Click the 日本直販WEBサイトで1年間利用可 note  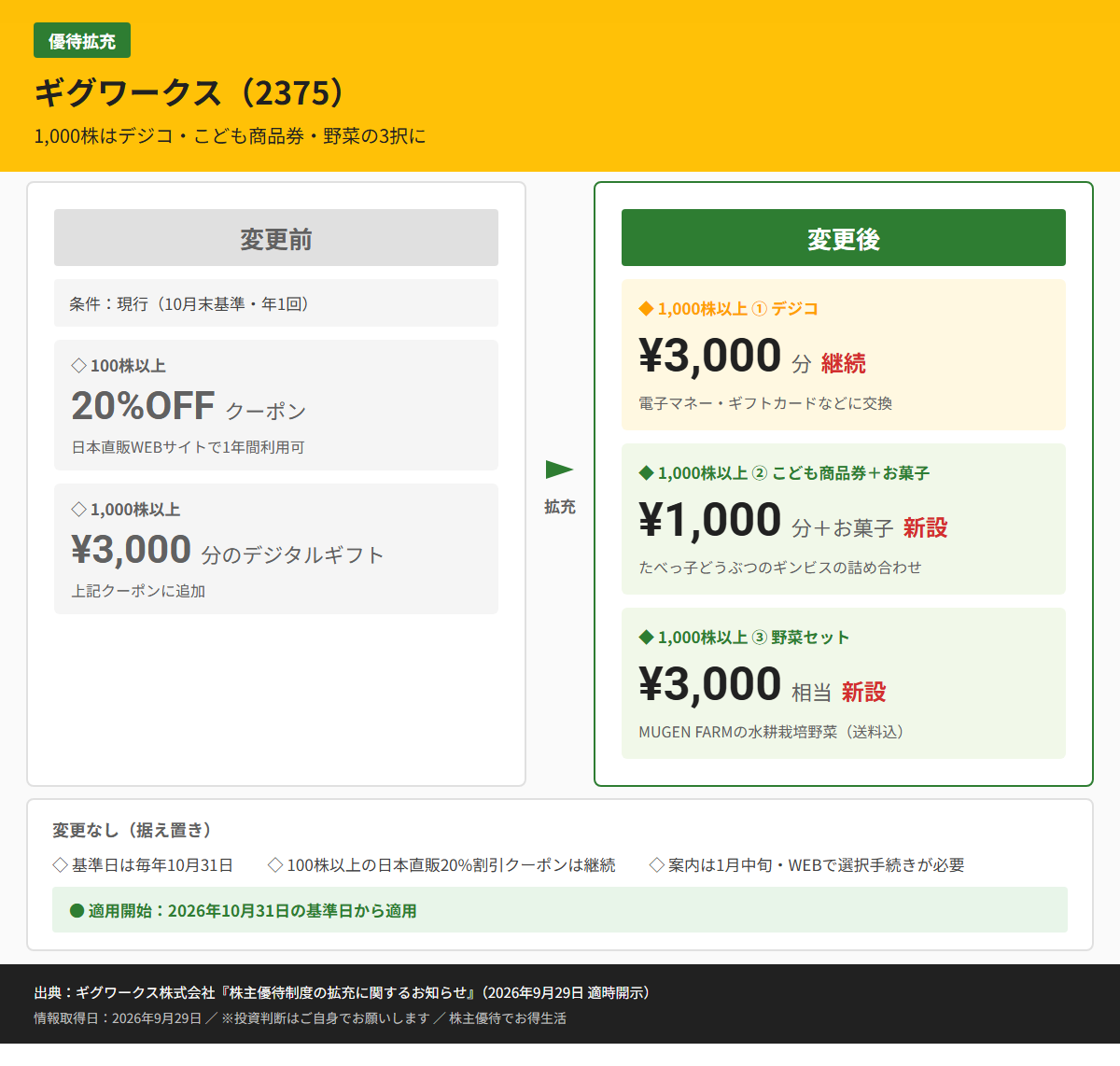pyautogui.click(x=188, y=447)
